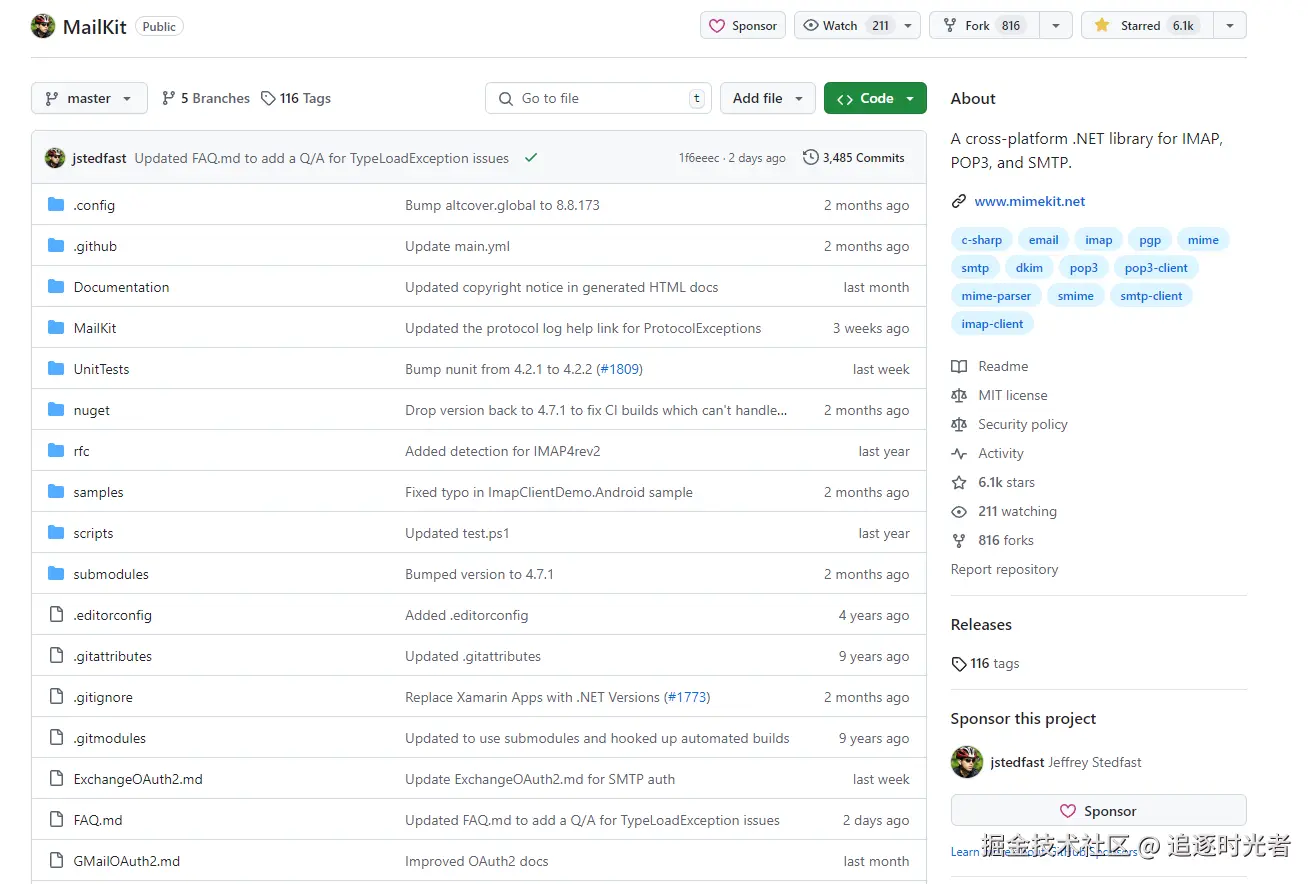Click the history clock icon by 3,485 Commits
The image size is (1316, 884).
tap(811, 158)
